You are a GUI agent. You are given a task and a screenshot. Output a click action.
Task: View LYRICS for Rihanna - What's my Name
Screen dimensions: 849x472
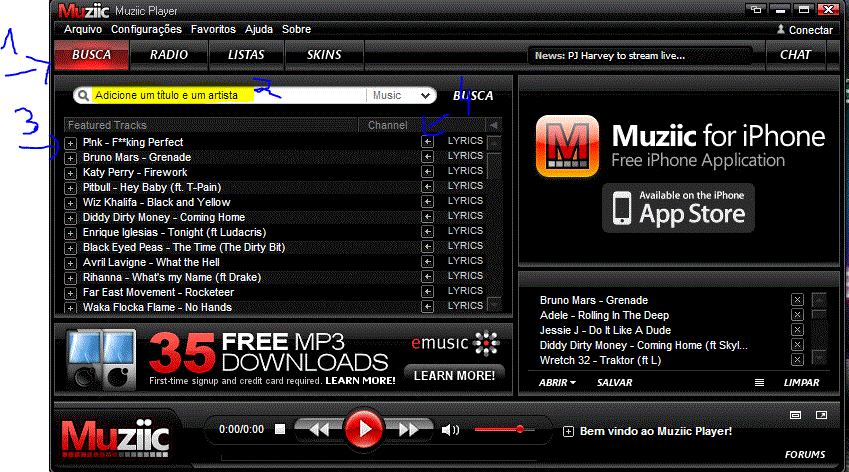465,276
